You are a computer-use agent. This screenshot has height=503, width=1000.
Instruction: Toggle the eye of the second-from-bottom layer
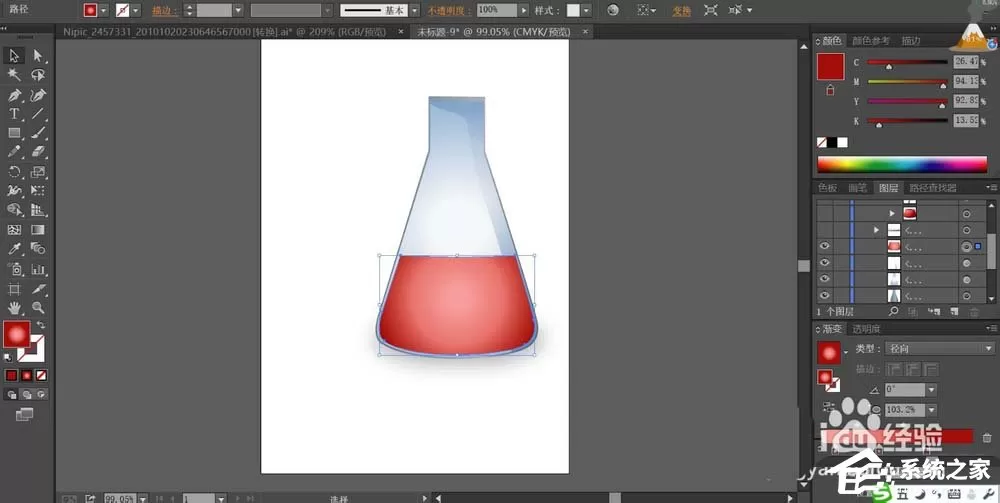825,279
